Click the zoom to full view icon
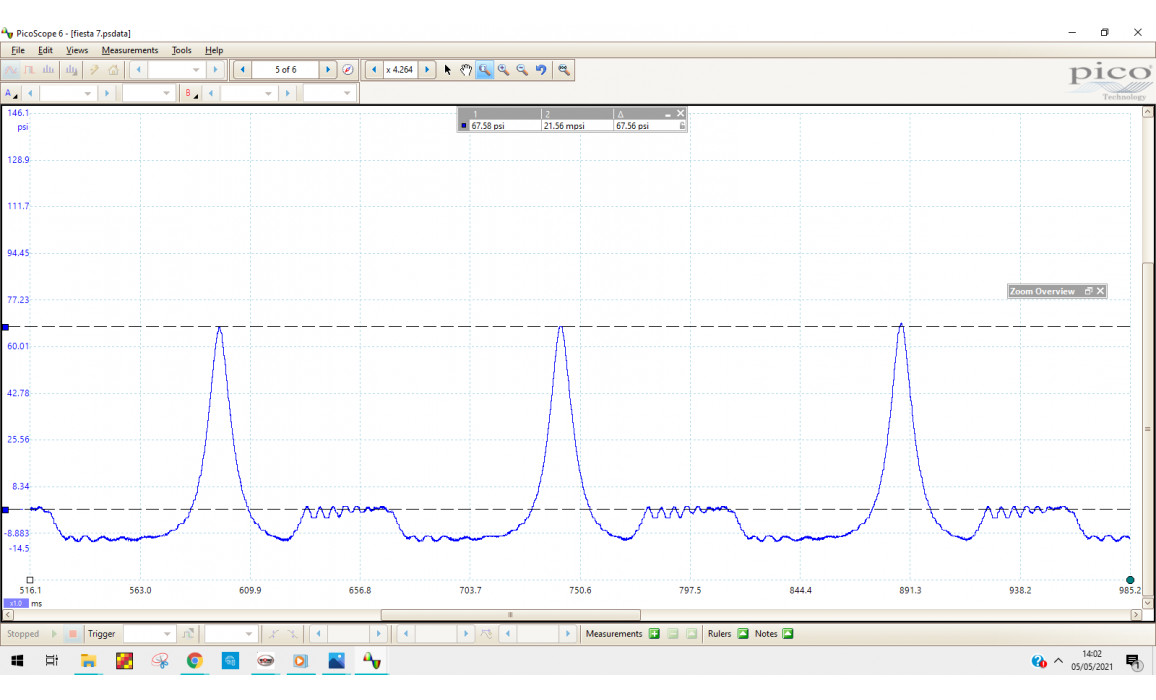The image size is (1156, 700). (x=564, y=70)
